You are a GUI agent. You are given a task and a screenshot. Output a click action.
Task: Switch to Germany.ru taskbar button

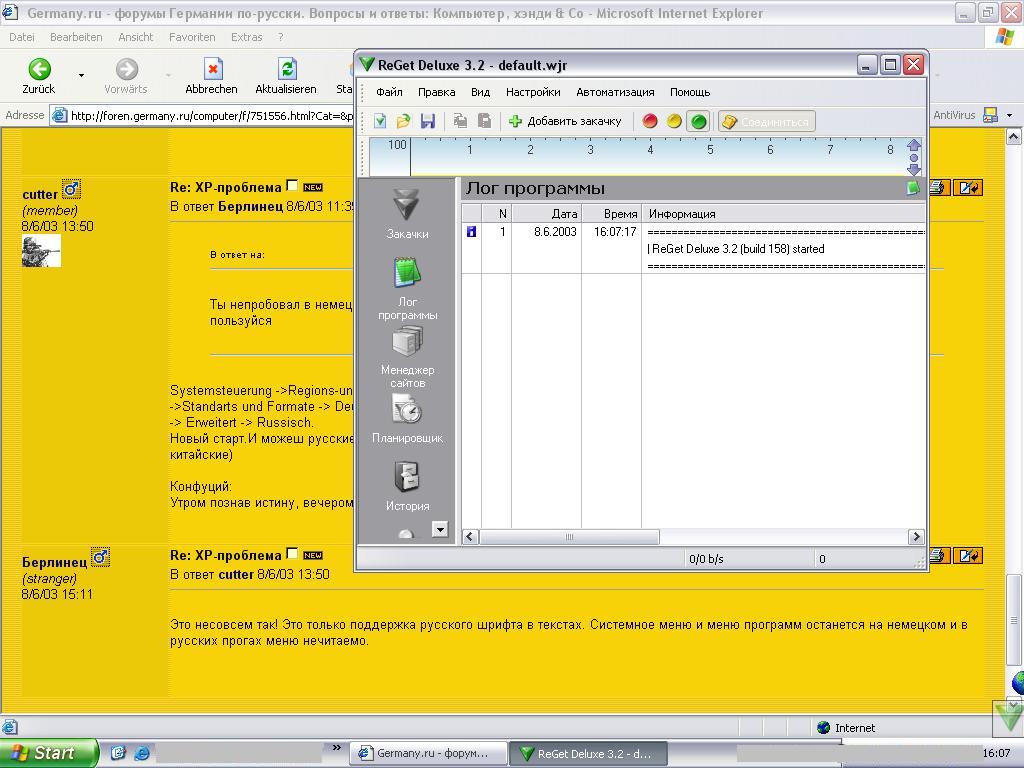click(x=428, y=753)
